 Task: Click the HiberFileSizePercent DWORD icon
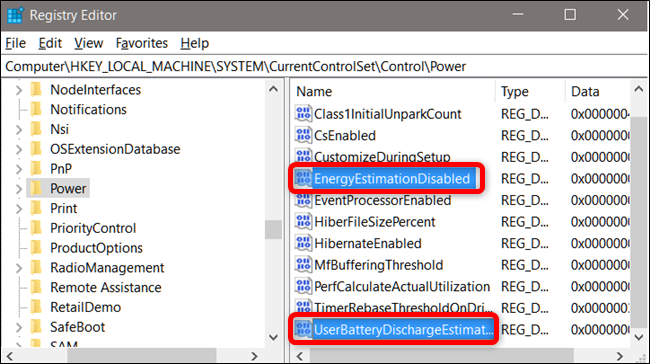click(303, 221)
